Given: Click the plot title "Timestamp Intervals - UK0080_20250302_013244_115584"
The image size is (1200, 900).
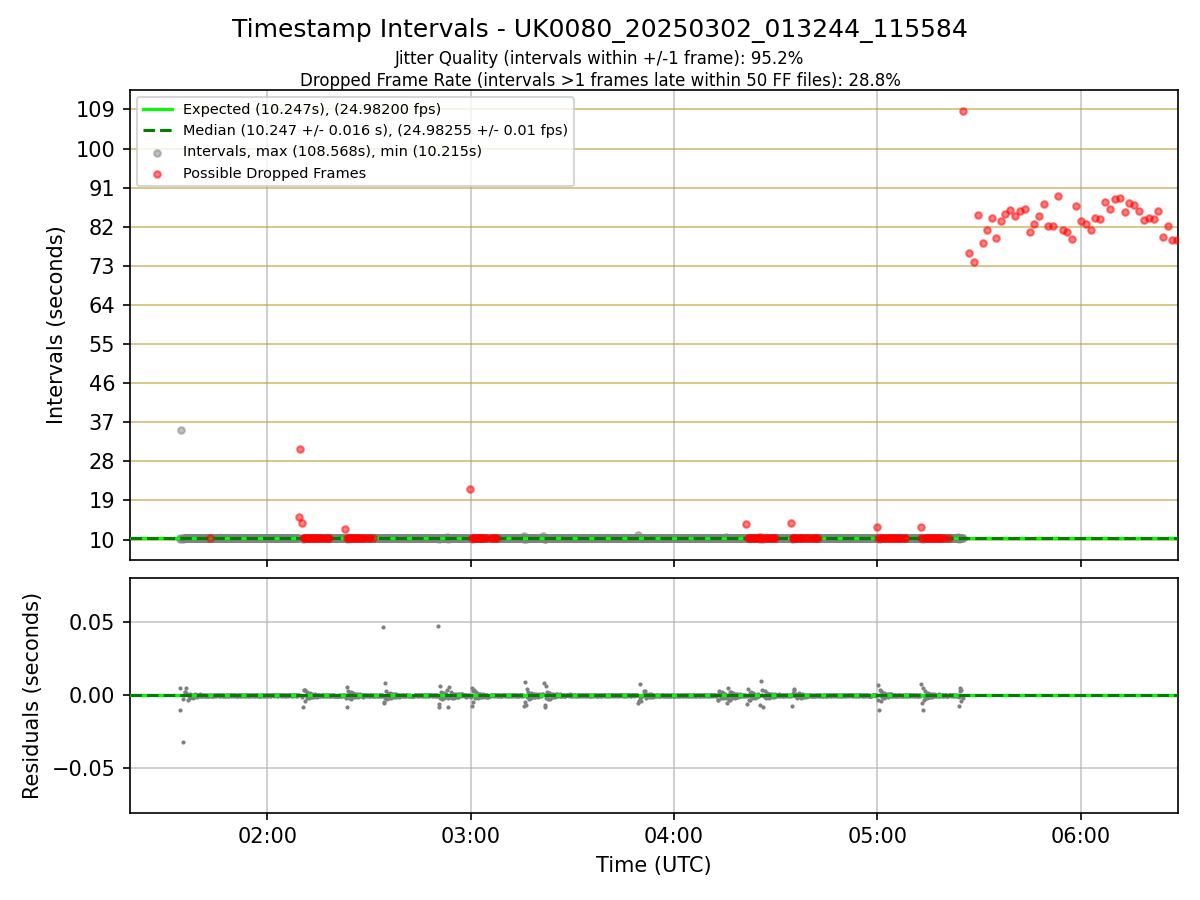Looking at the screenshot, I should tap(599, 29).
